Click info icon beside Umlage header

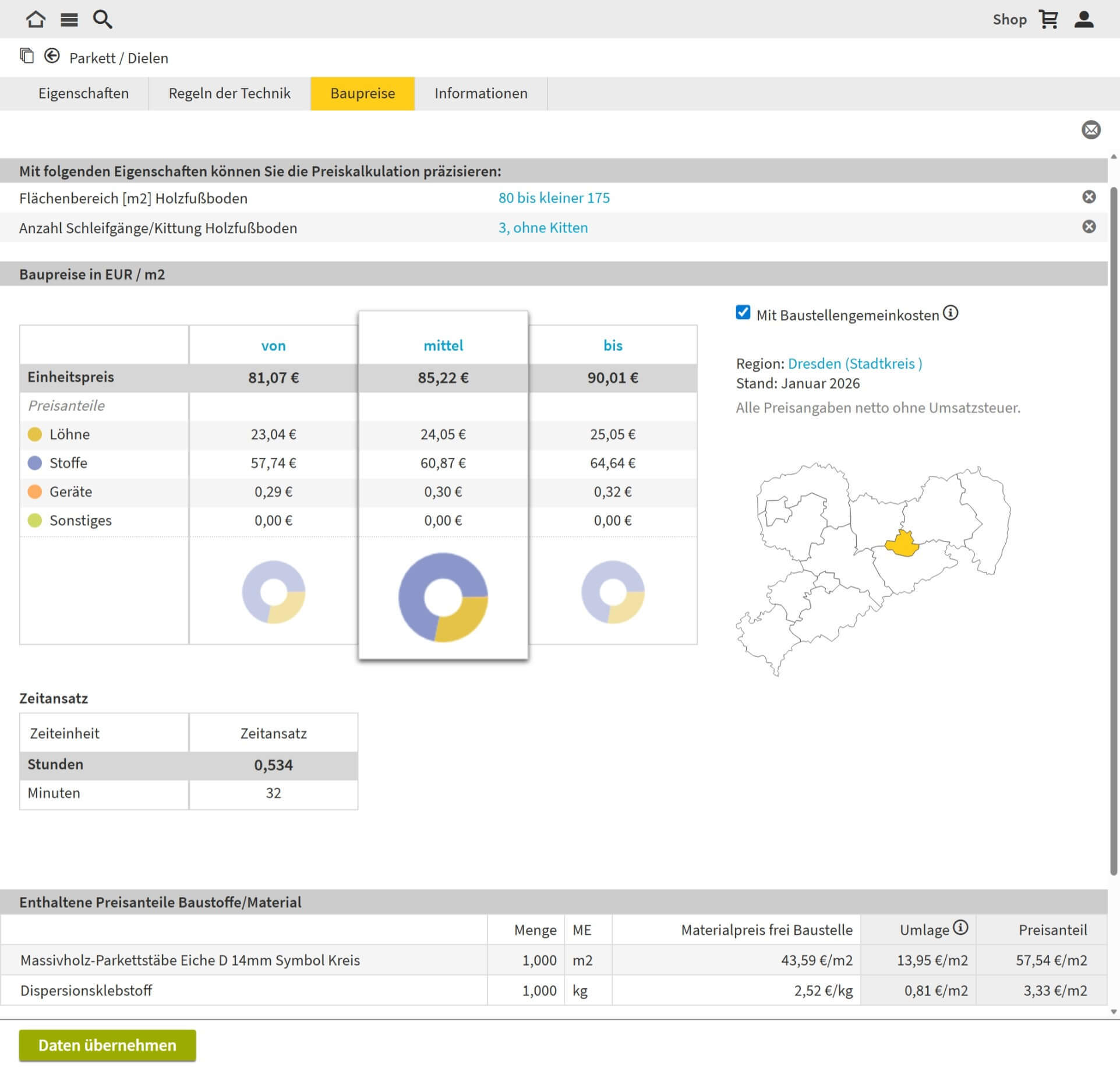(x=961, y=928)
